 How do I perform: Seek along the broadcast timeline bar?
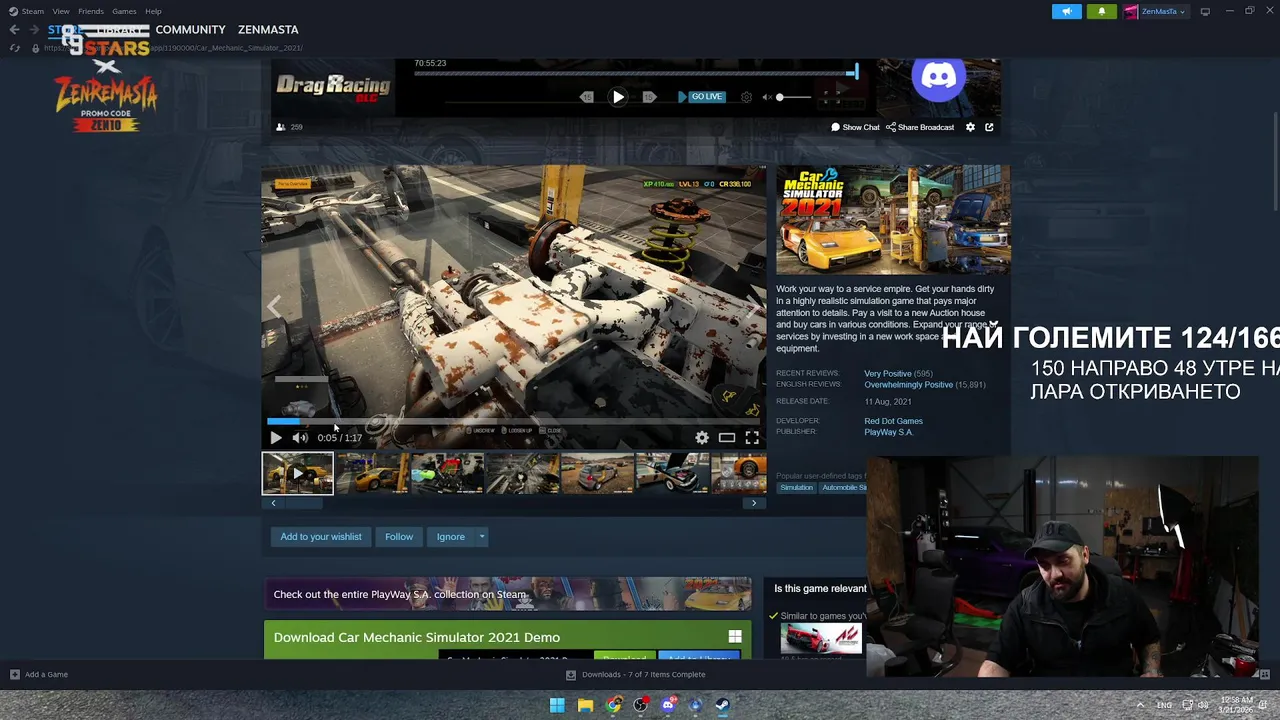coord(635,73)
